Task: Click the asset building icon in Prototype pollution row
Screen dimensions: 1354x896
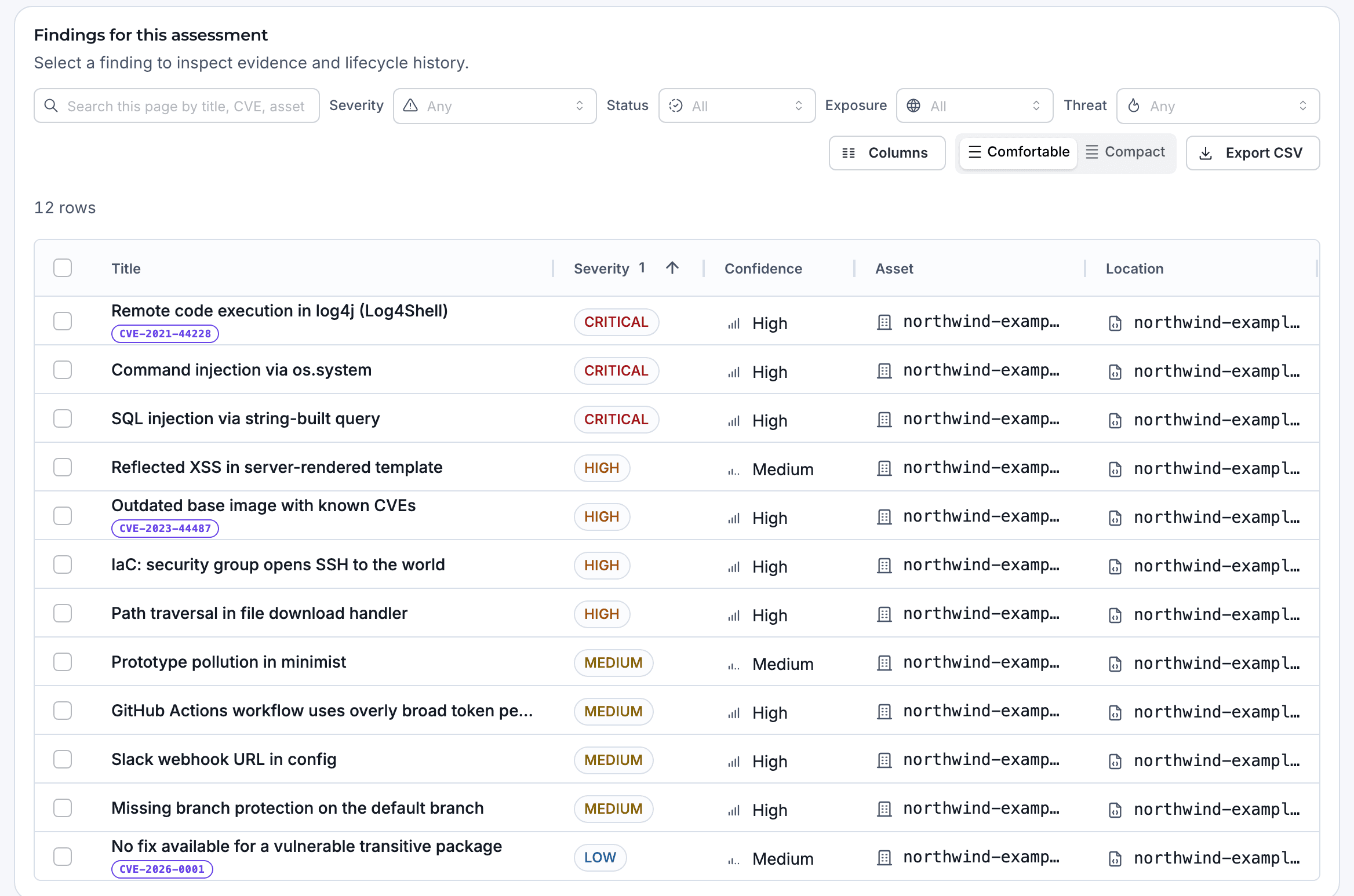Action: (x=884, y=663)
